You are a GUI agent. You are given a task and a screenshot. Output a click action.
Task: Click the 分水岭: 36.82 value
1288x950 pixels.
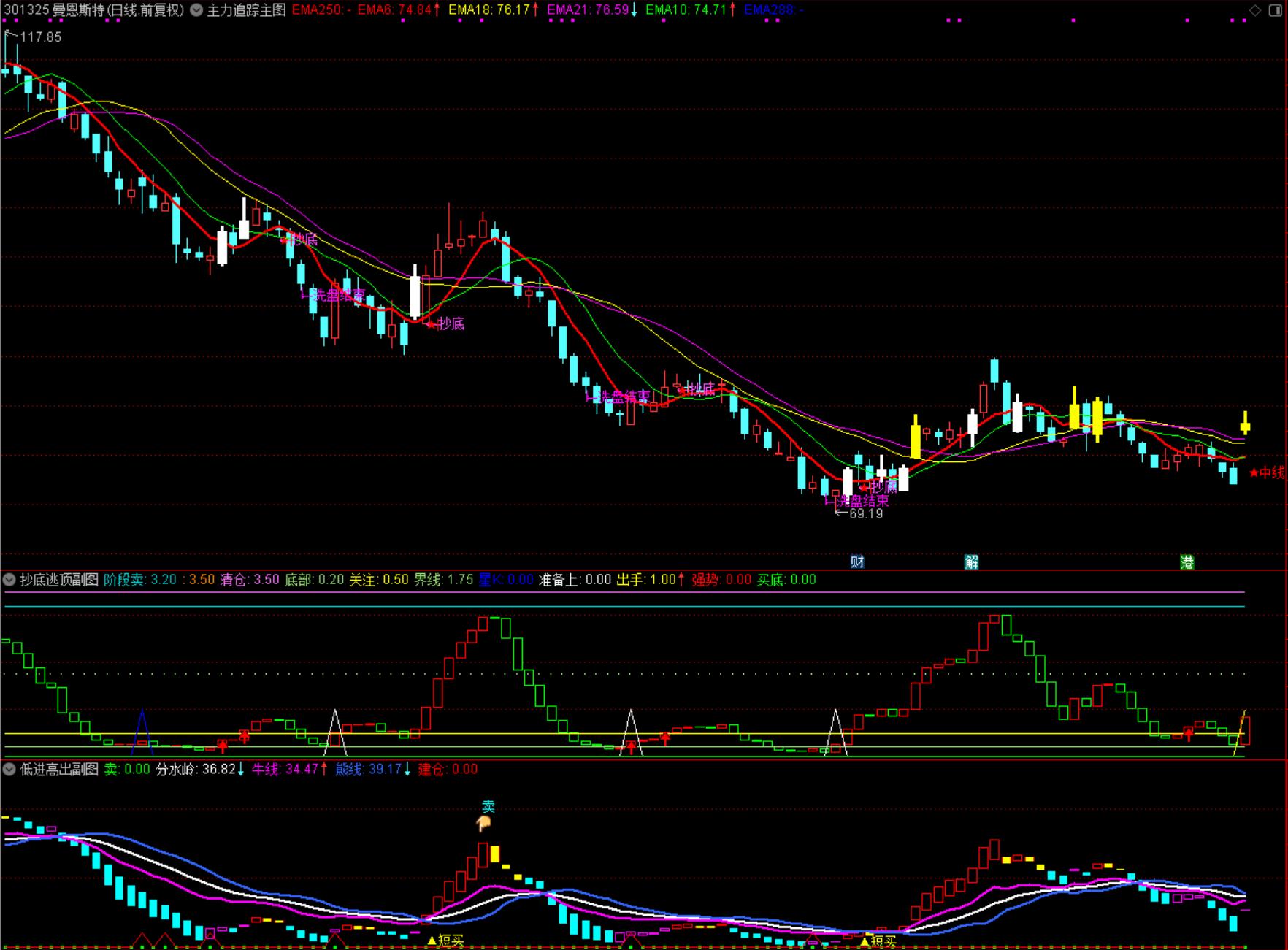click(200, 769)
